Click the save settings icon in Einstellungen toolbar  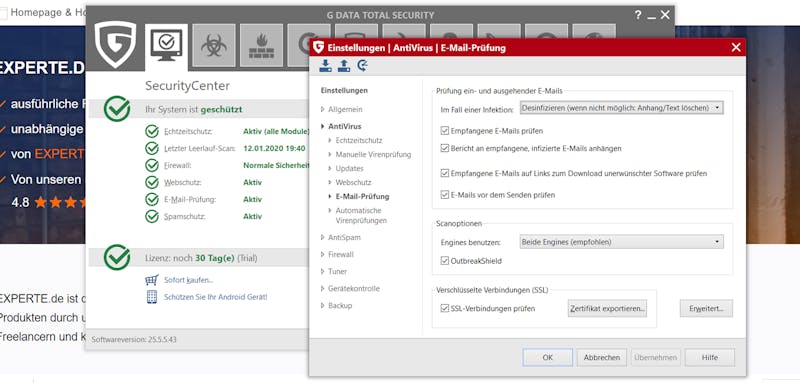pyautogui.click(x=344, y=66)
